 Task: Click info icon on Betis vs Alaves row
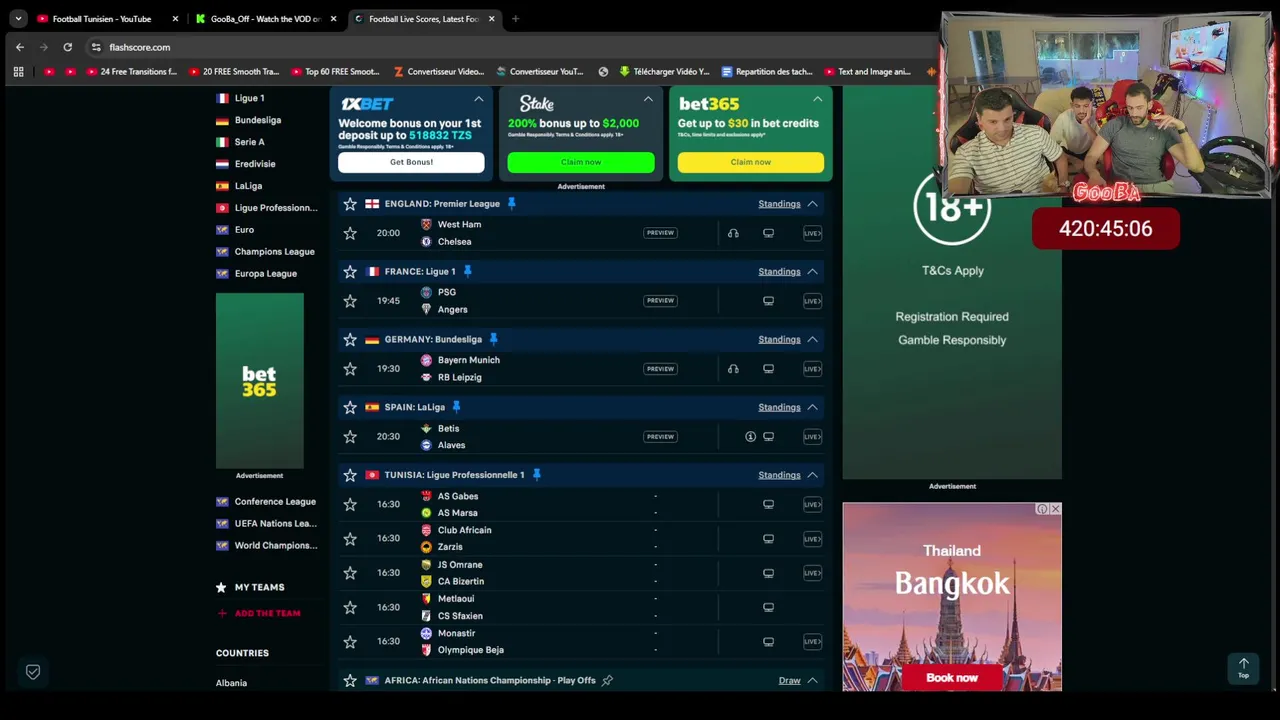[750, 437]
